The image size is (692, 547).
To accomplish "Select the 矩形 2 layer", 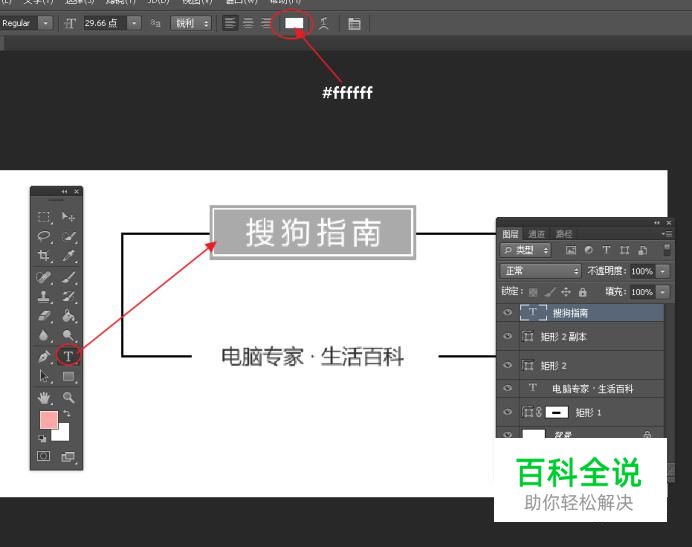I will tap(580, 365).
